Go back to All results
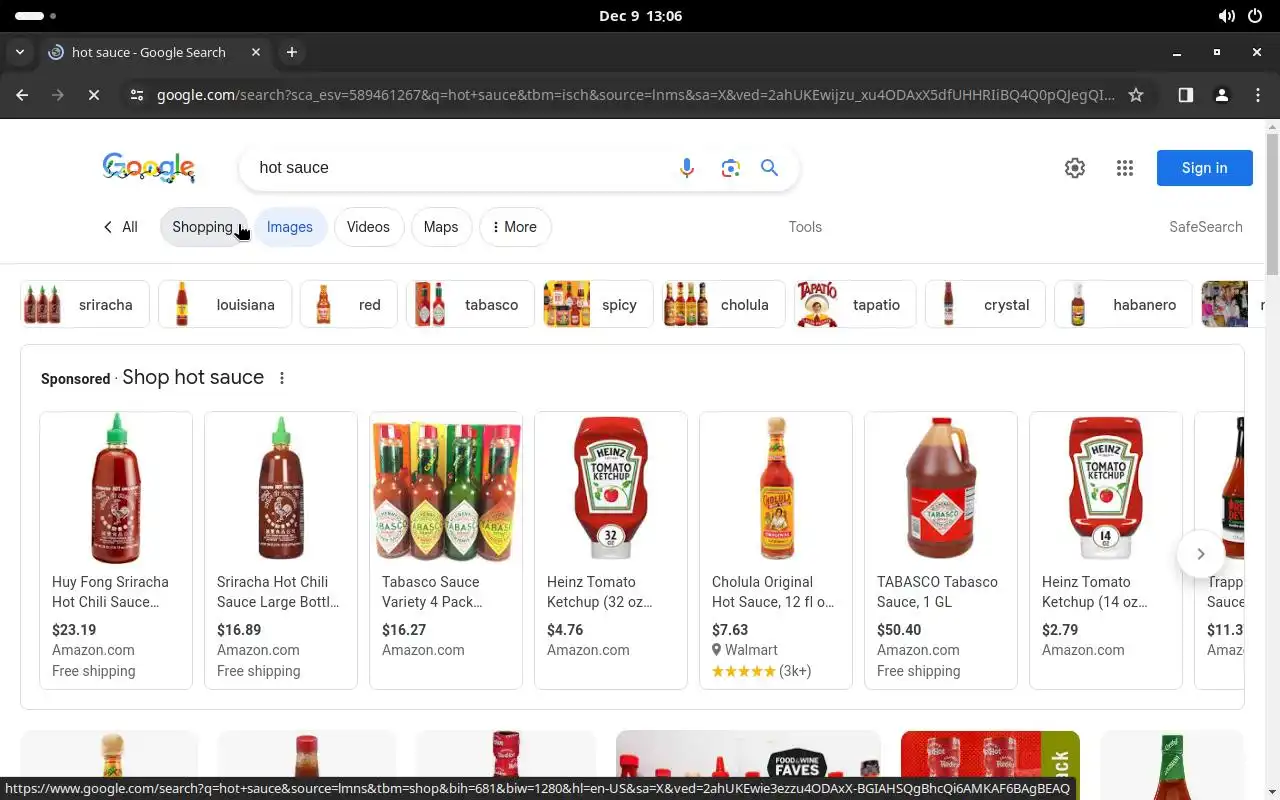Image resolution: width=1280 pixels, height=800 pixels. click(x=120, y=227)
